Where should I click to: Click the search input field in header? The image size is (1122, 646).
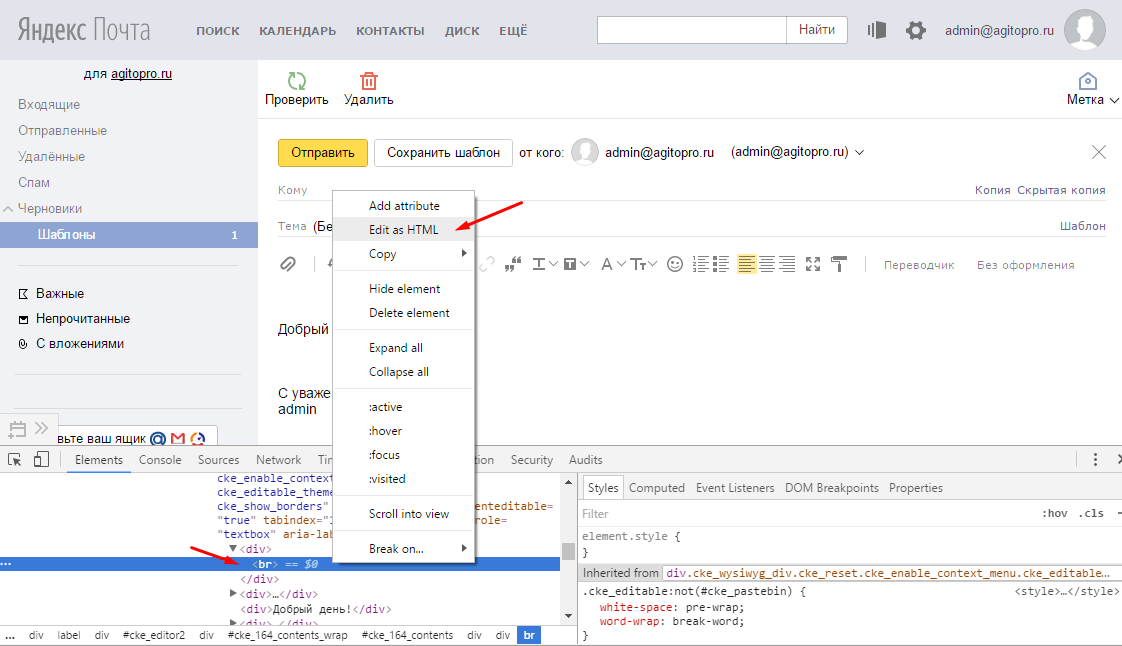point(691,30)
